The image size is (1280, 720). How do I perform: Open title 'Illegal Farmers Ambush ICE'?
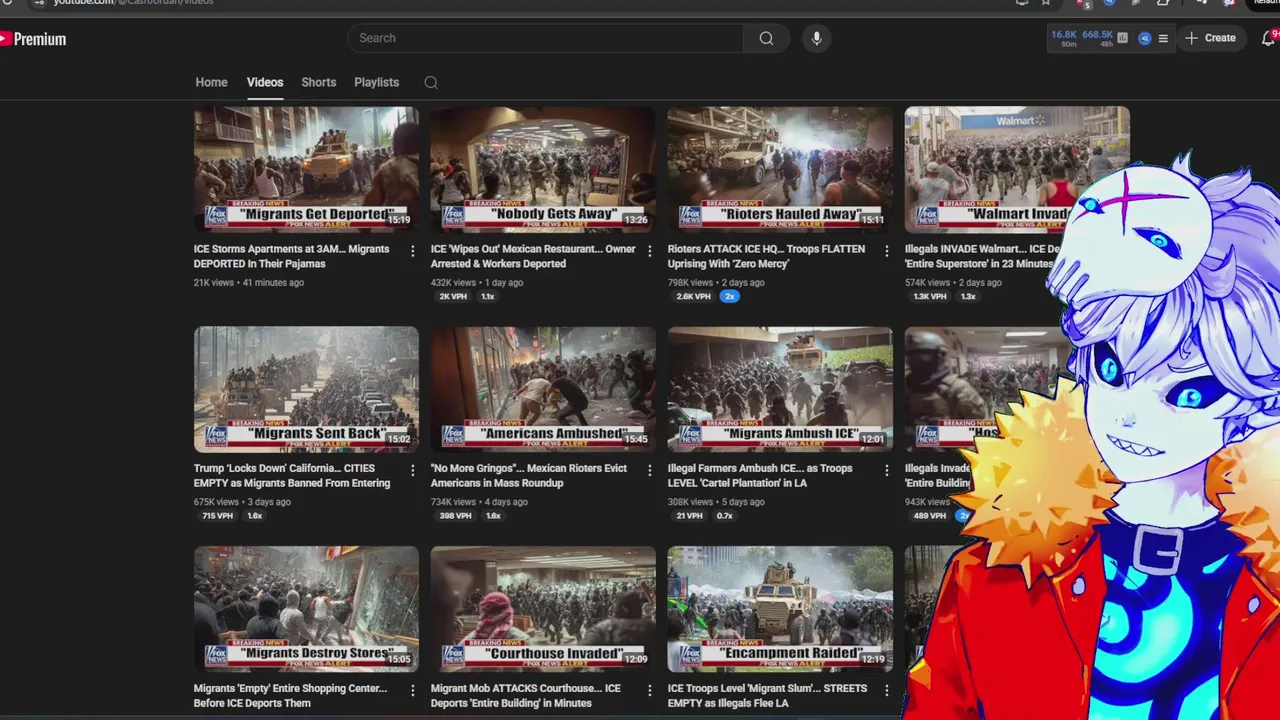tap(761, 476)
